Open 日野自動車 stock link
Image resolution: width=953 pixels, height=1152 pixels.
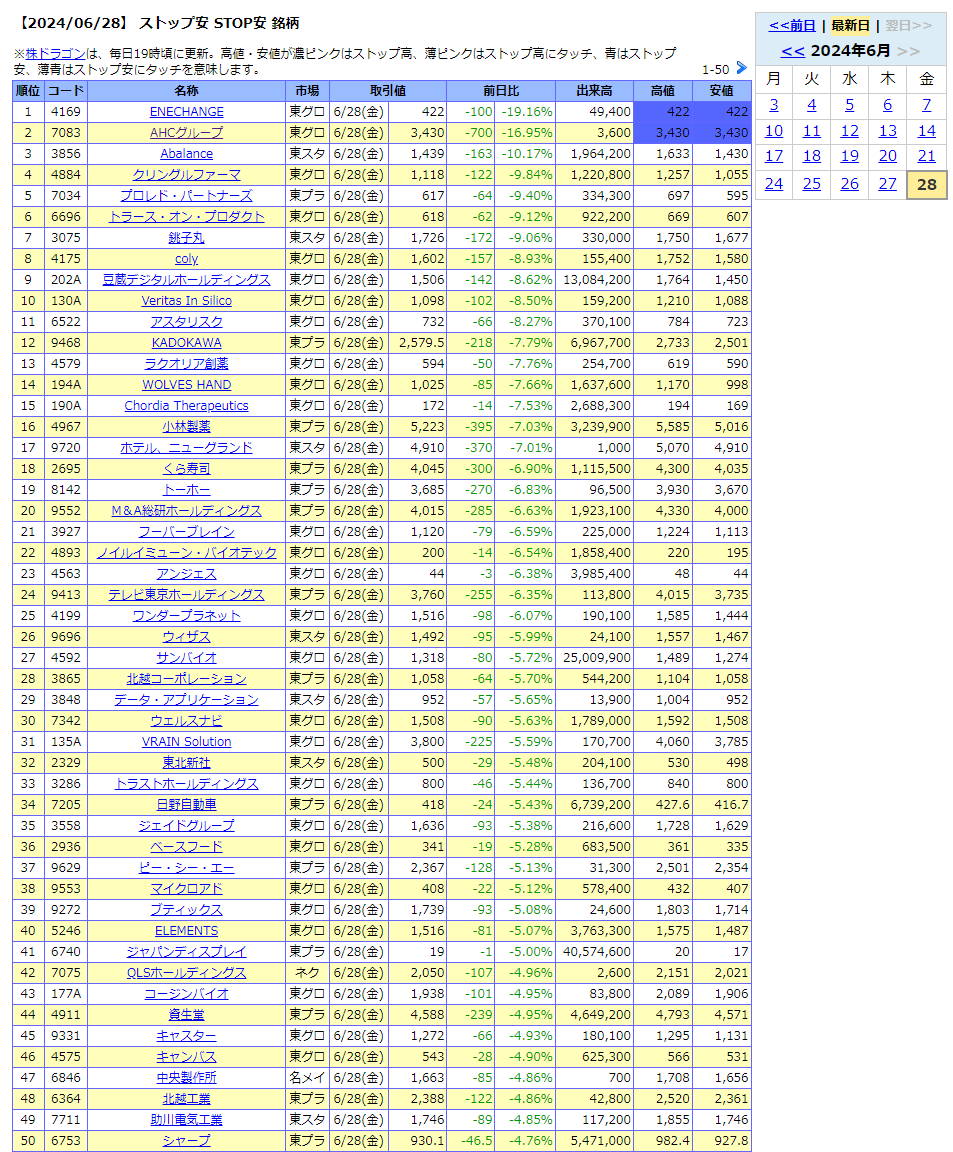pyautogui.click(x=187, y=805)
